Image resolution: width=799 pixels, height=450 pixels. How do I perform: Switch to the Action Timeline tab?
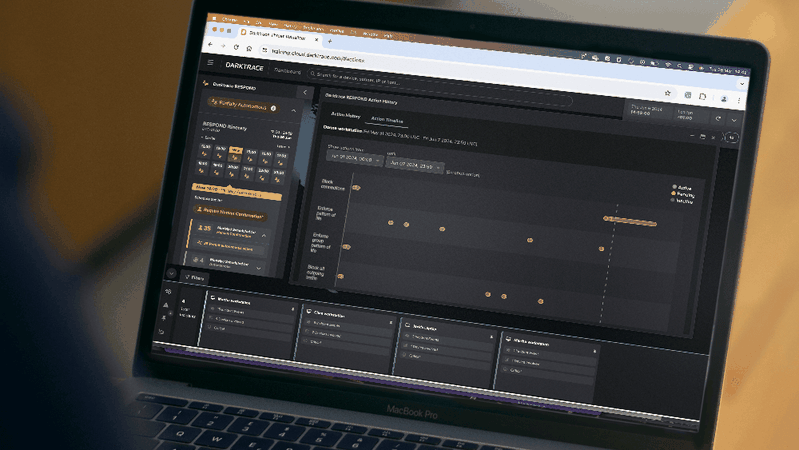[x=387, y=120]
